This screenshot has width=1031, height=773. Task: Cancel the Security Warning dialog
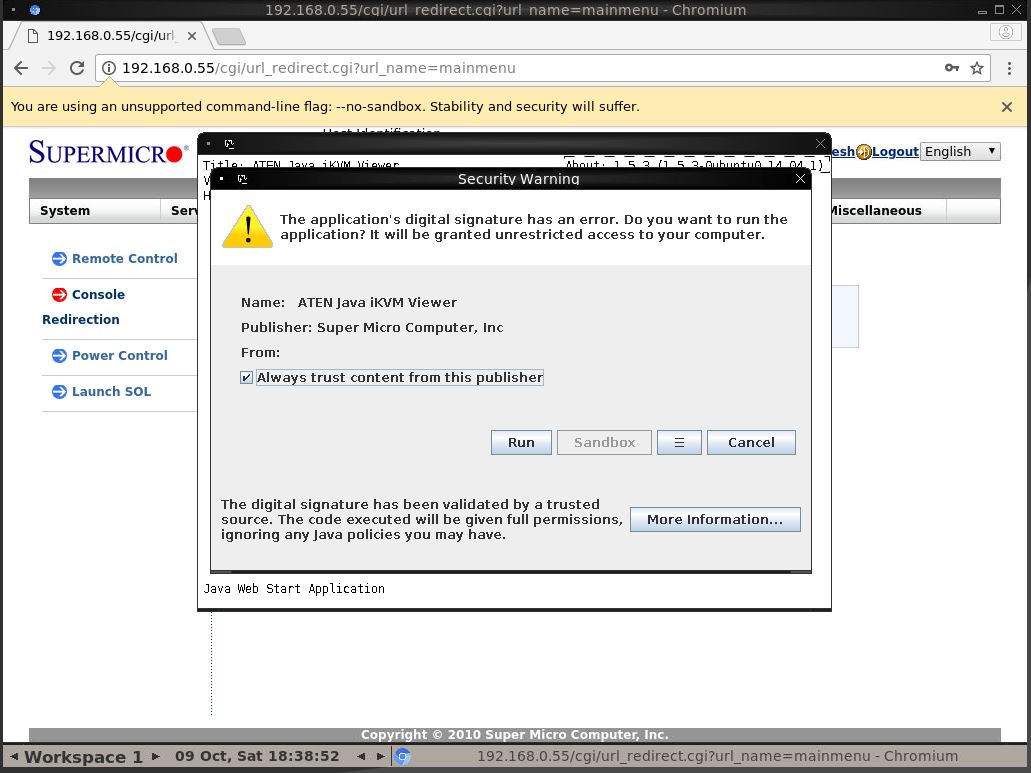point(751,442)
